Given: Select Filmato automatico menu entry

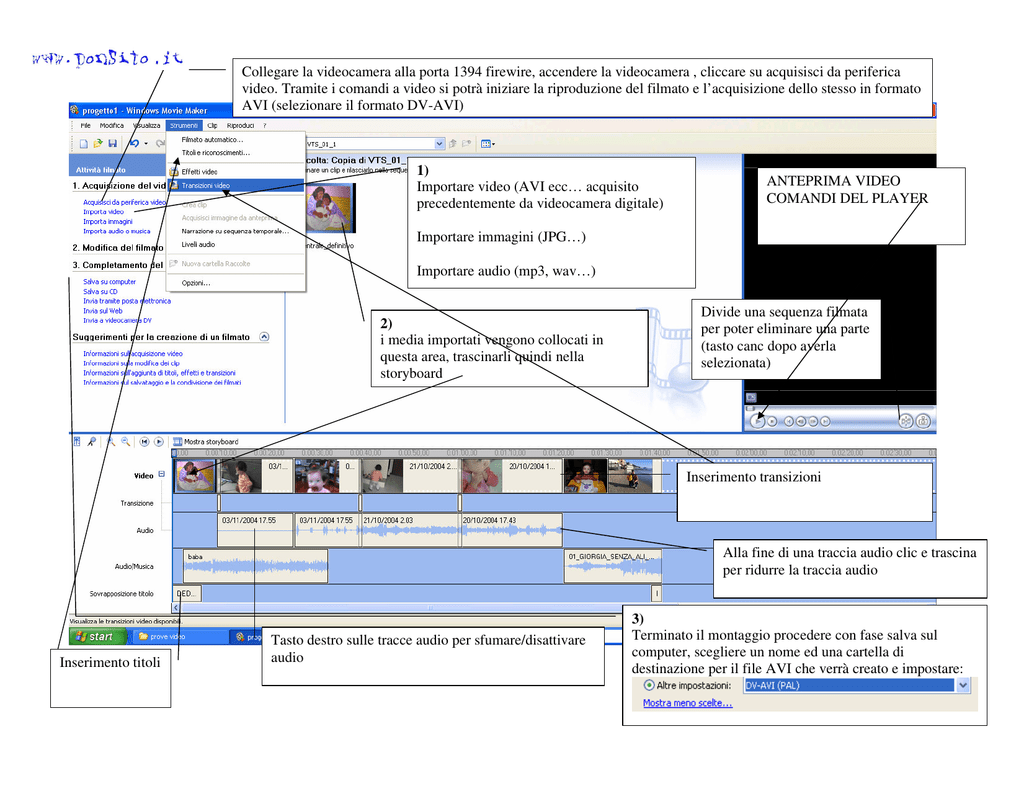Looking at the screenshot, I should (236, 140).
